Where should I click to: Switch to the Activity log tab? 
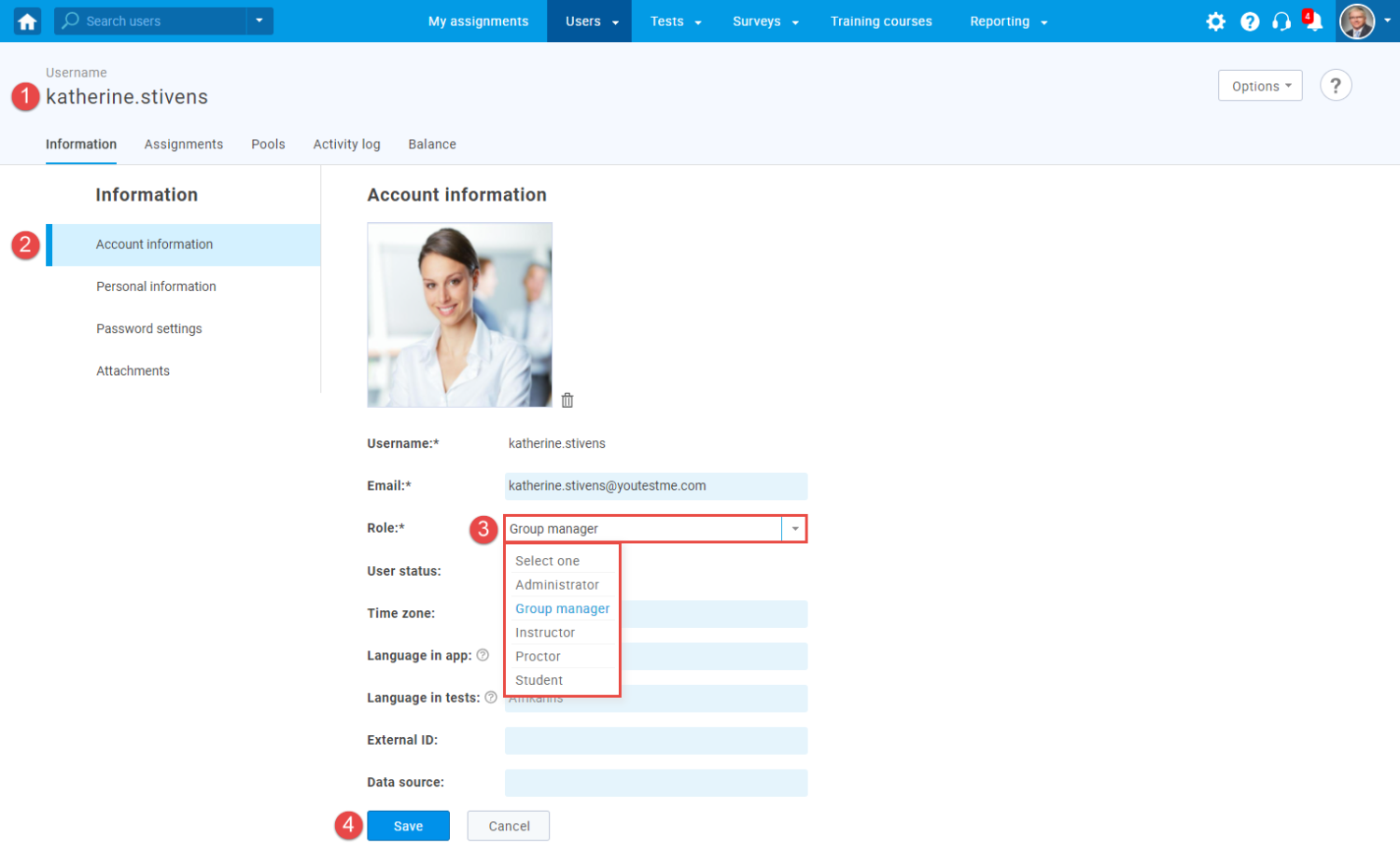coord(346,145)
